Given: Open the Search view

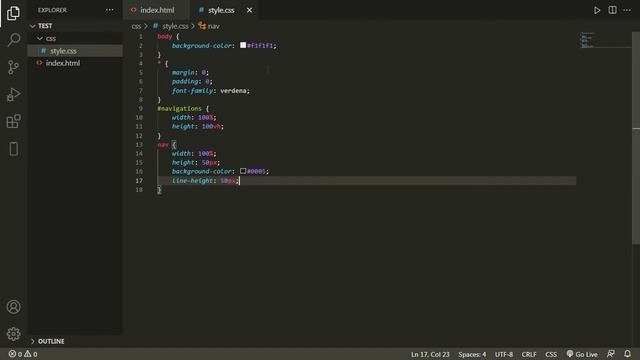Looking at the screenshot, I should (13, 40).
